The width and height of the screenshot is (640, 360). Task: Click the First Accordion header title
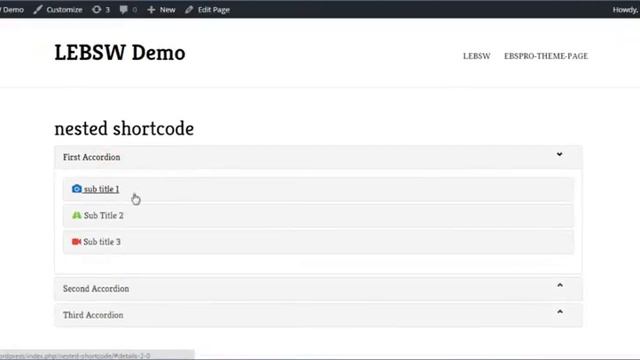coord(91,157)
